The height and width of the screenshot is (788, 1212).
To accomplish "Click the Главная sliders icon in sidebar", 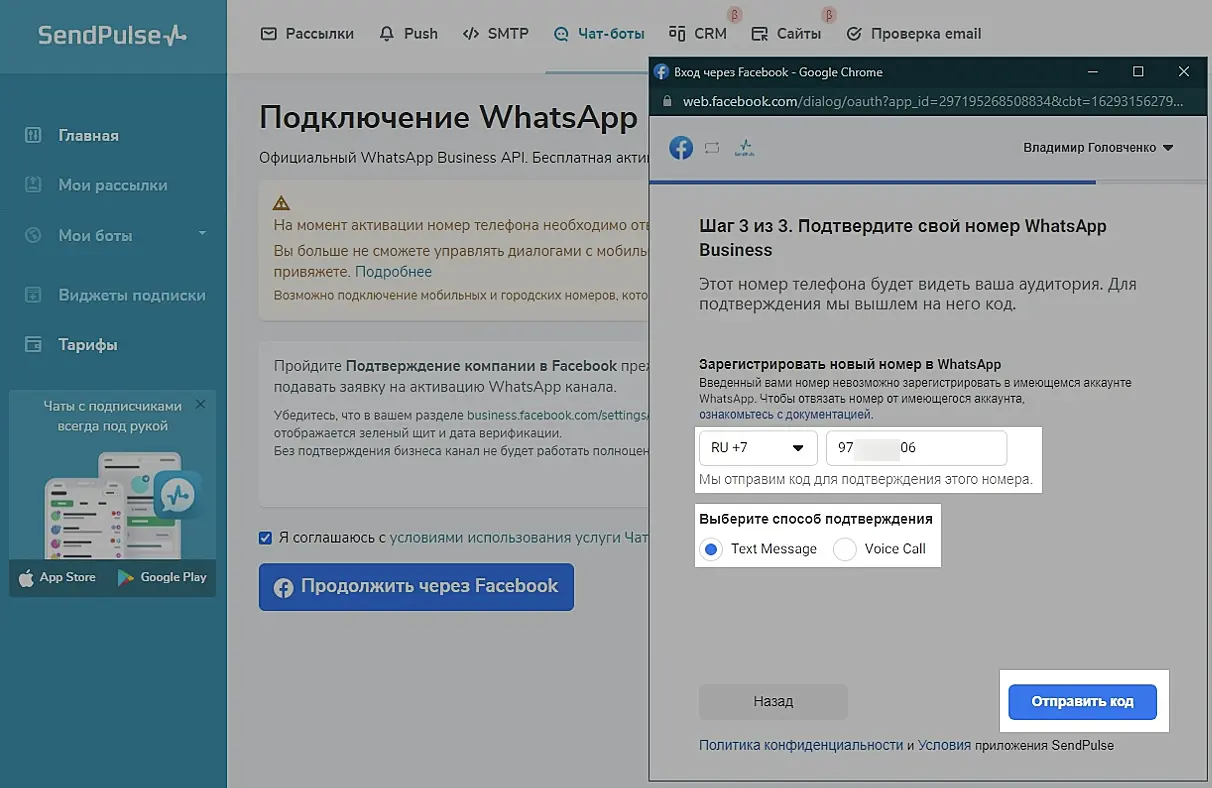I will pyautogui.click(x=33, y=135).
